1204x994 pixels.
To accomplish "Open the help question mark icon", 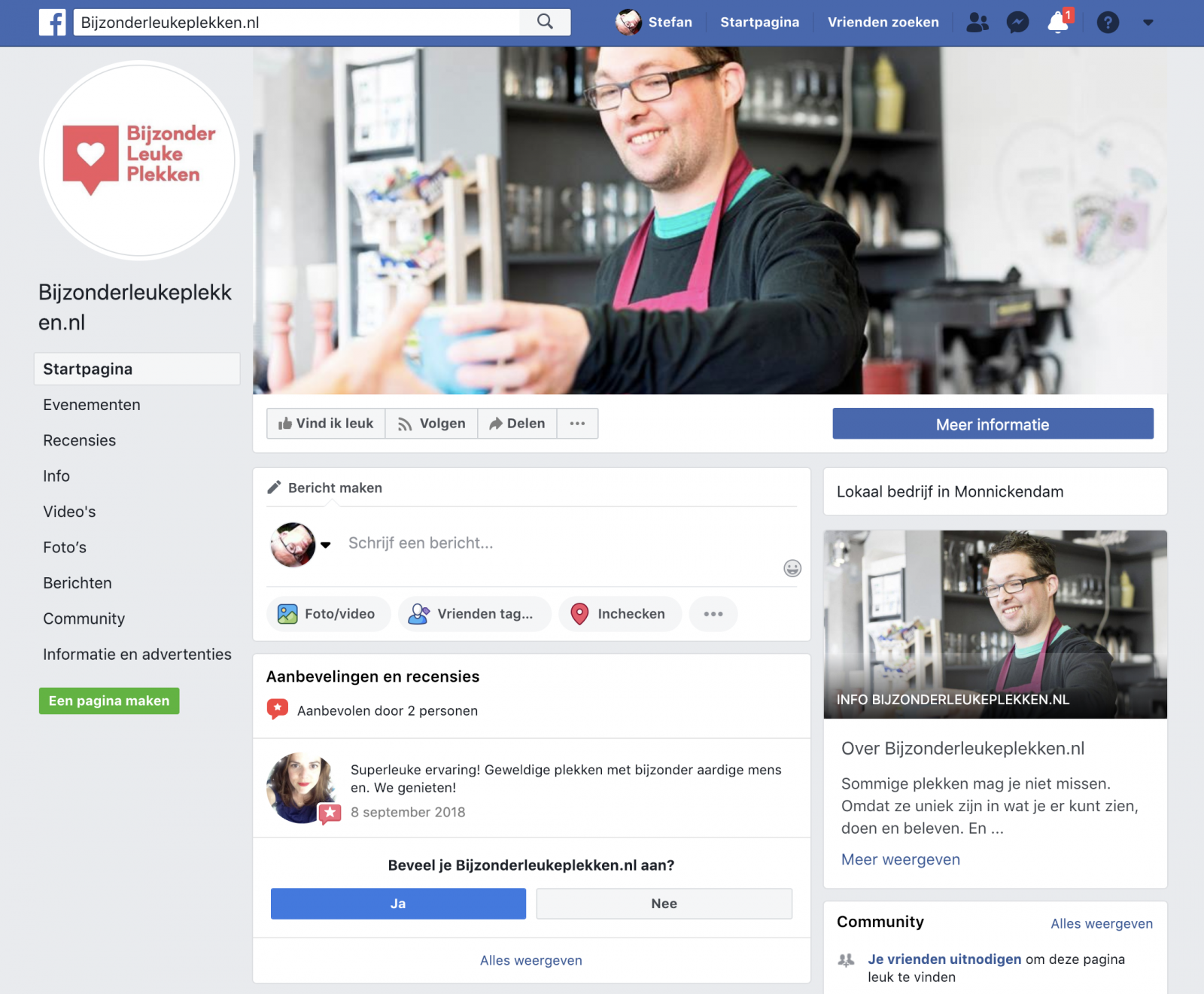I will point(1108,23).
